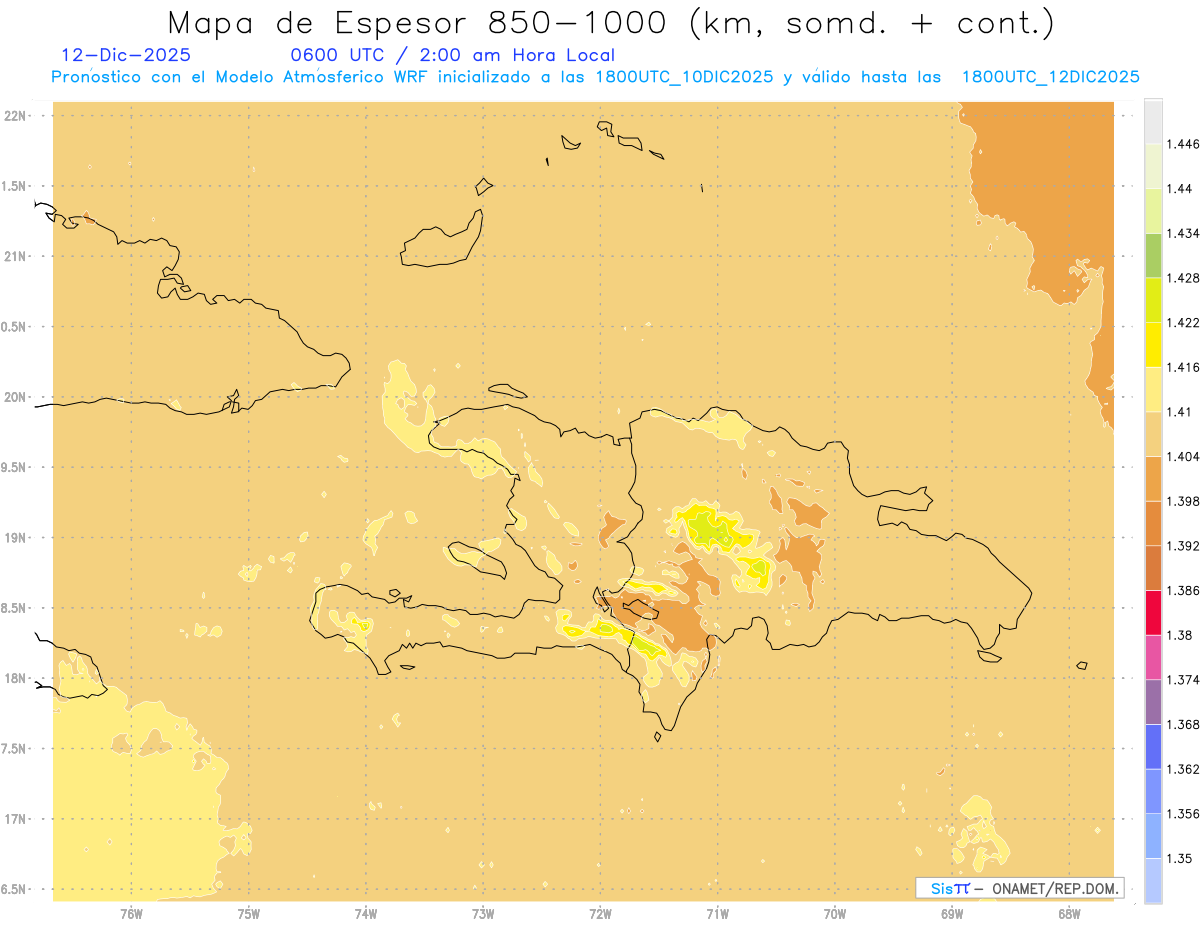Click the purple swatch in the colorbar

pos(1153,702)
